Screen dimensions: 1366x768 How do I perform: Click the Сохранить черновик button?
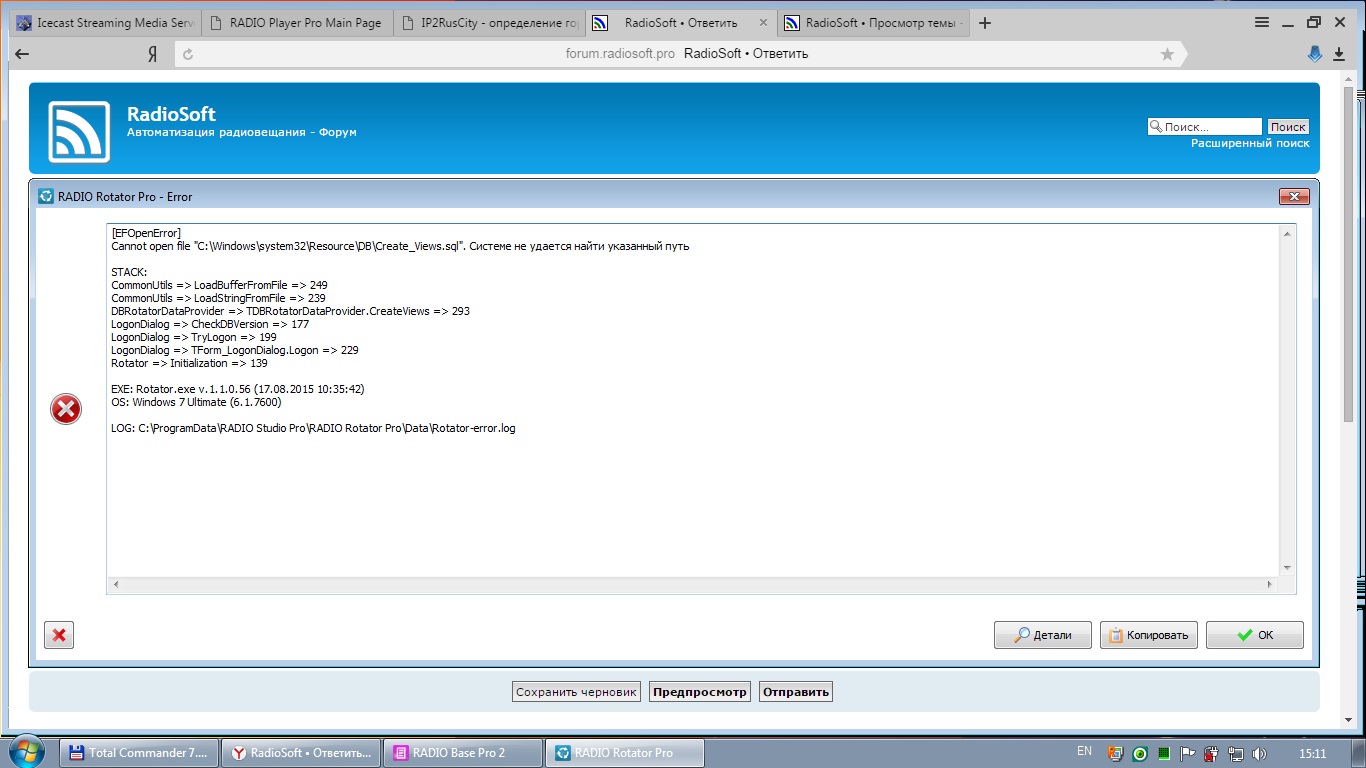pos(576,692)
